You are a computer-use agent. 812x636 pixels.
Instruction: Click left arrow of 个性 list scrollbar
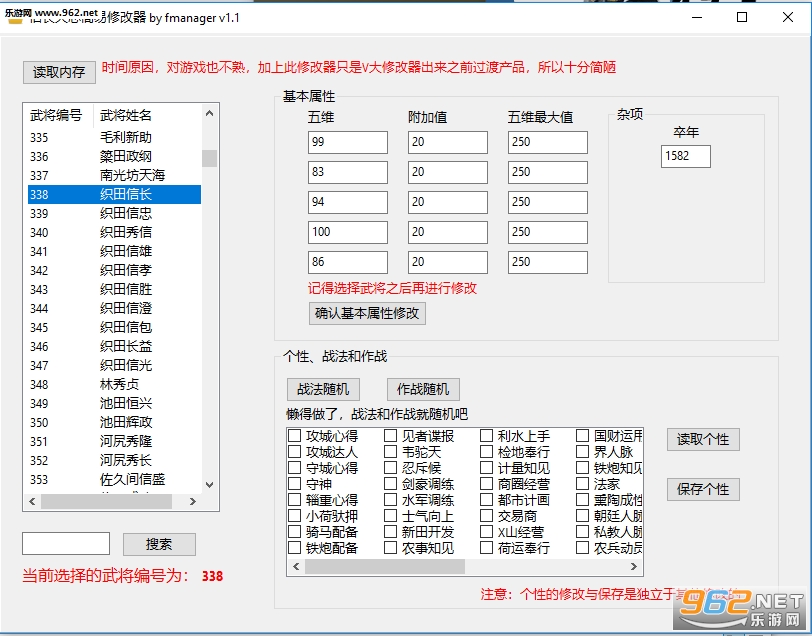tap(296, 567)
